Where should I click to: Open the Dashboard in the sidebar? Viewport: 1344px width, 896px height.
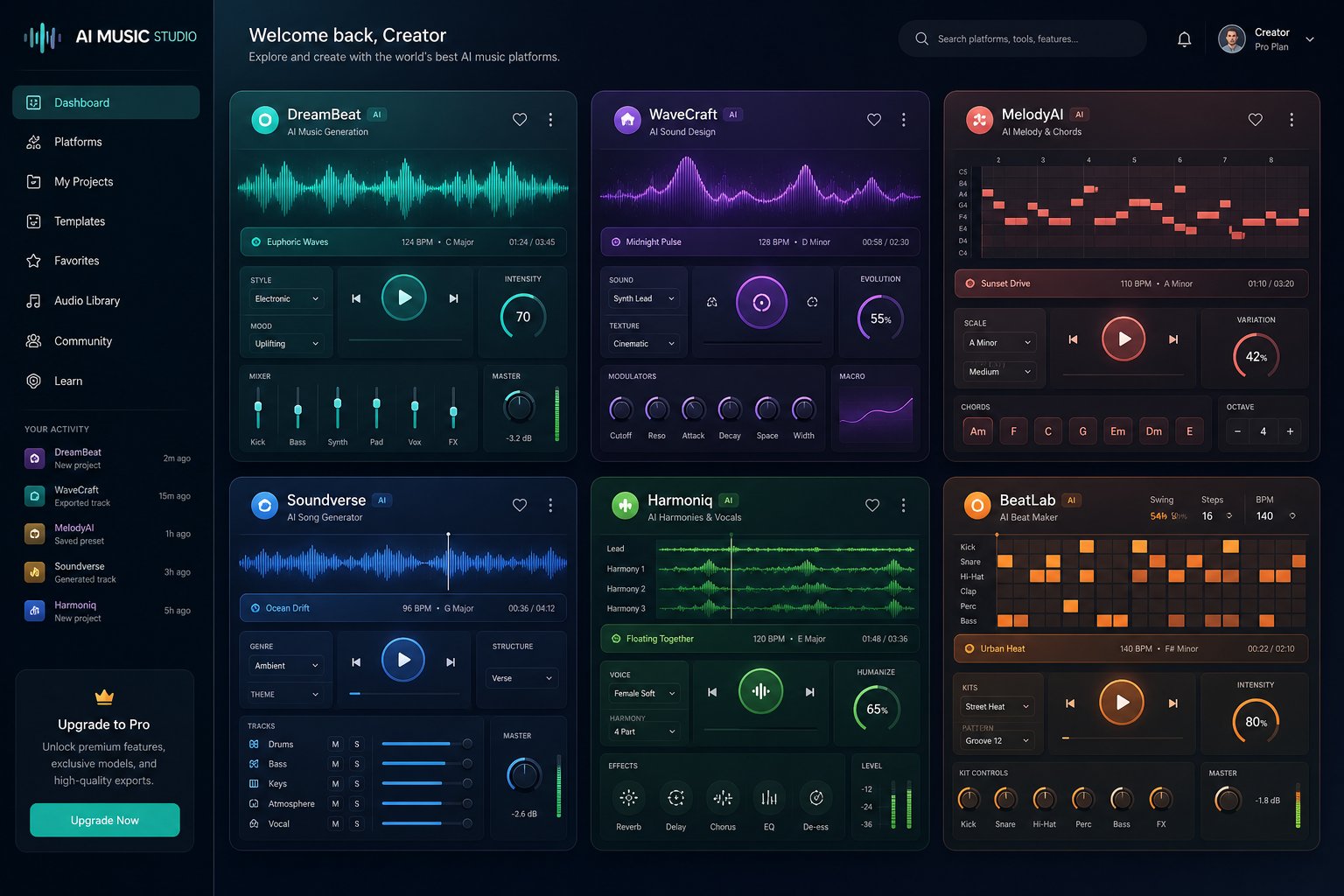pos(106,102)
